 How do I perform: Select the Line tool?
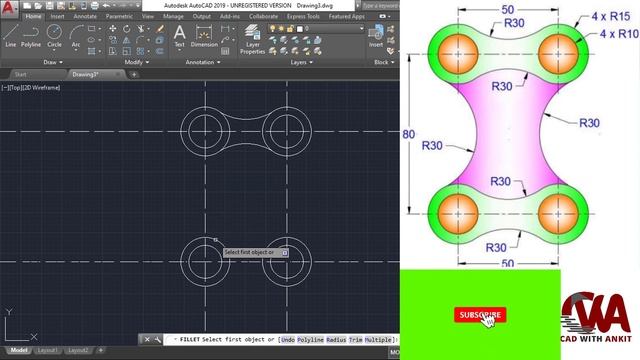(11, 36)
